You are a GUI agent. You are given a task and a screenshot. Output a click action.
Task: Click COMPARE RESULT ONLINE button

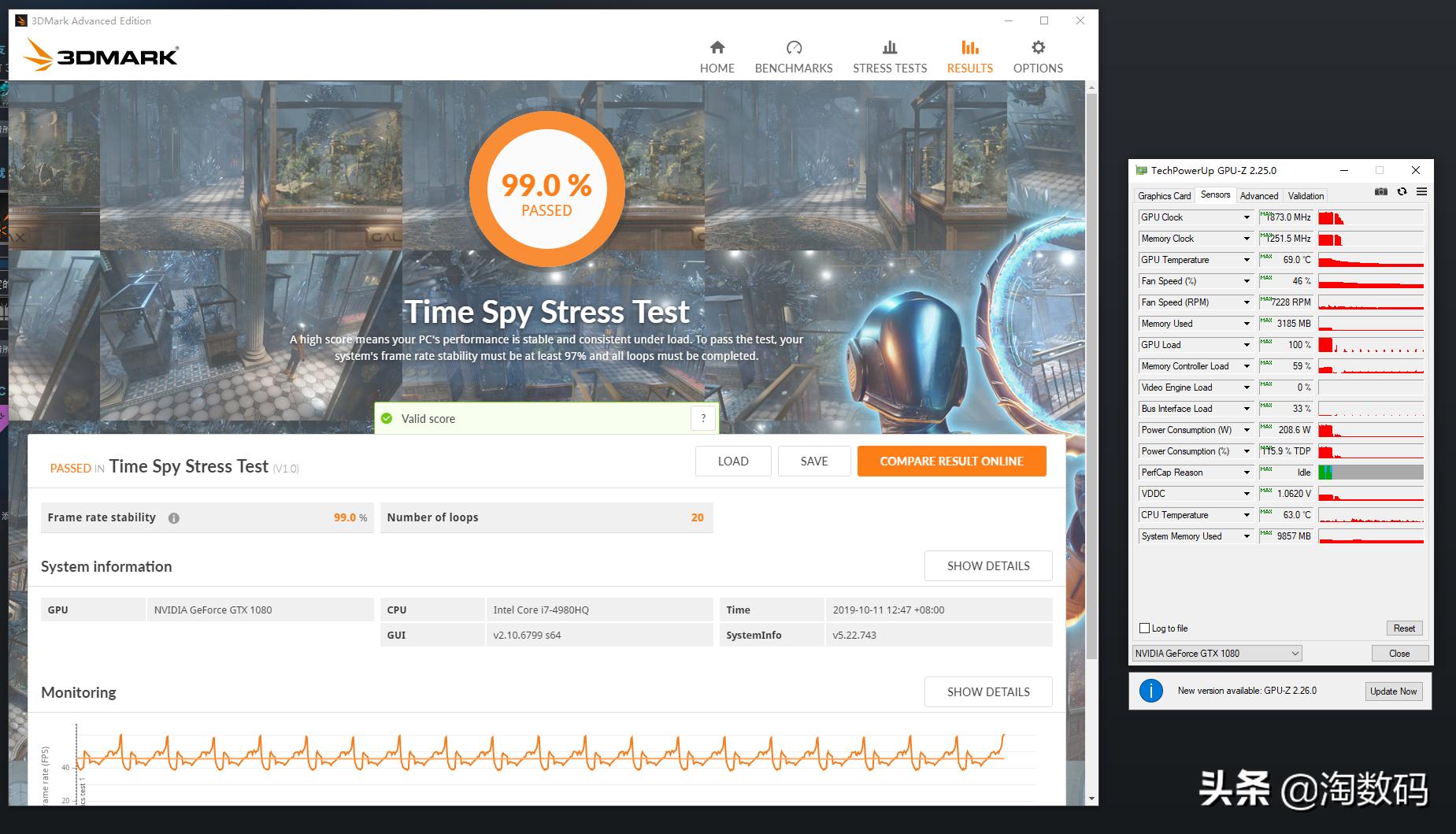point(951,461)
